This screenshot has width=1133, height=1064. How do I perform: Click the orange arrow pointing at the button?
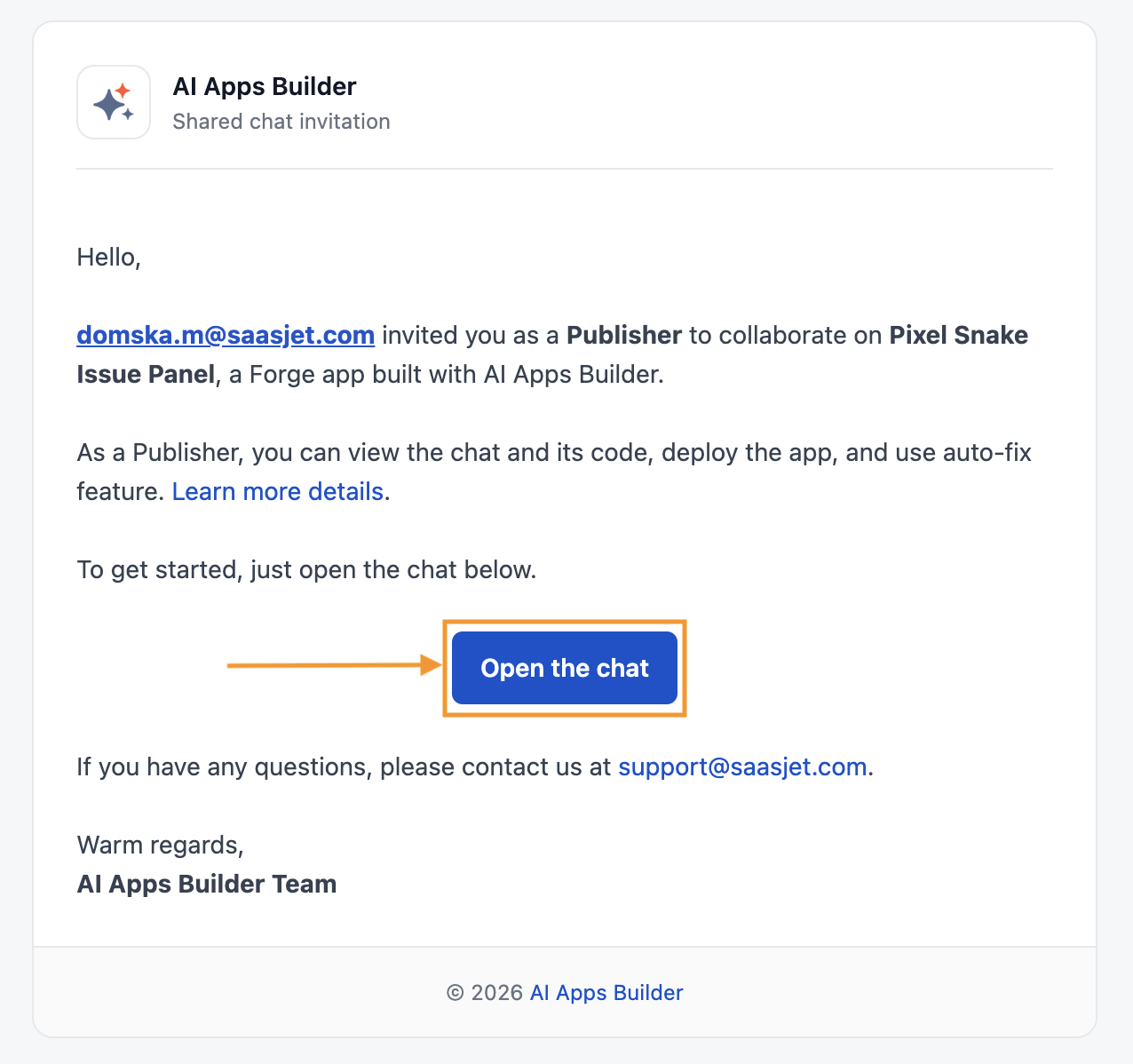334,665
